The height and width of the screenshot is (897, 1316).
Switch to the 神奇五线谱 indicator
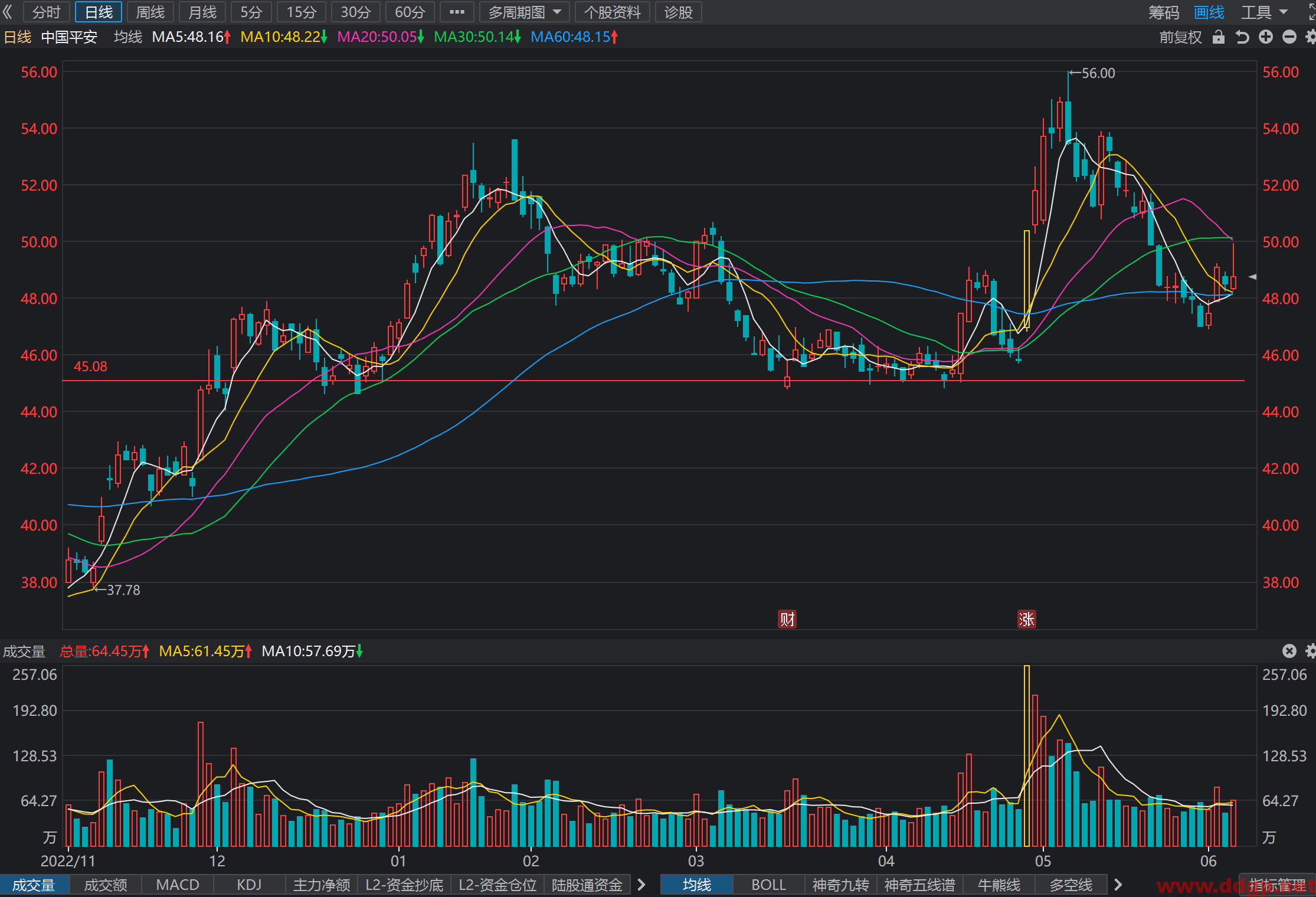tap(920, 885)
